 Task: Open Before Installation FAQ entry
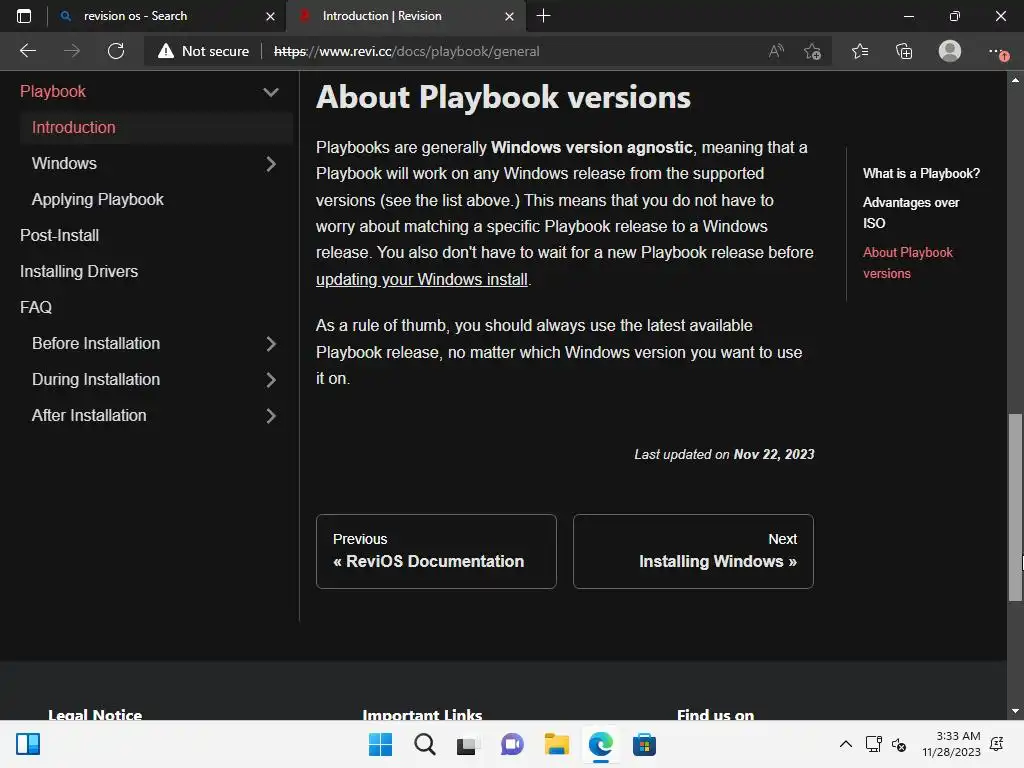coord(96,343)
